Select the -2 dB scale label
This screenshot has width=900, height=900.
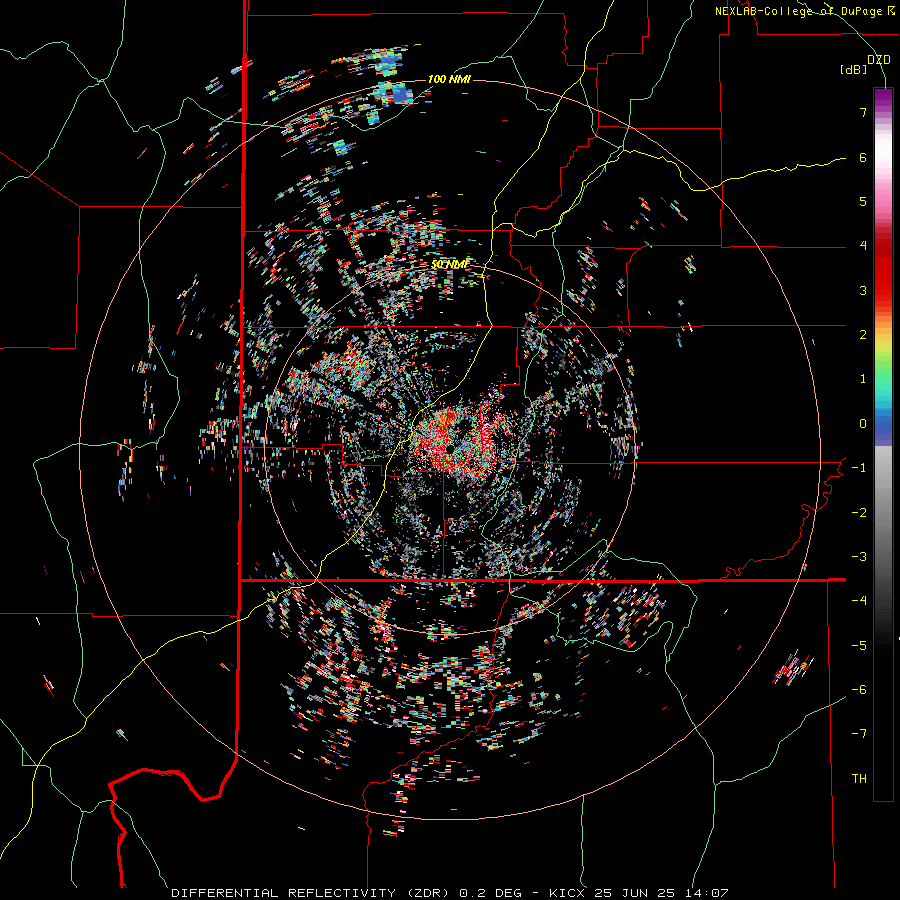pos(859,513)
